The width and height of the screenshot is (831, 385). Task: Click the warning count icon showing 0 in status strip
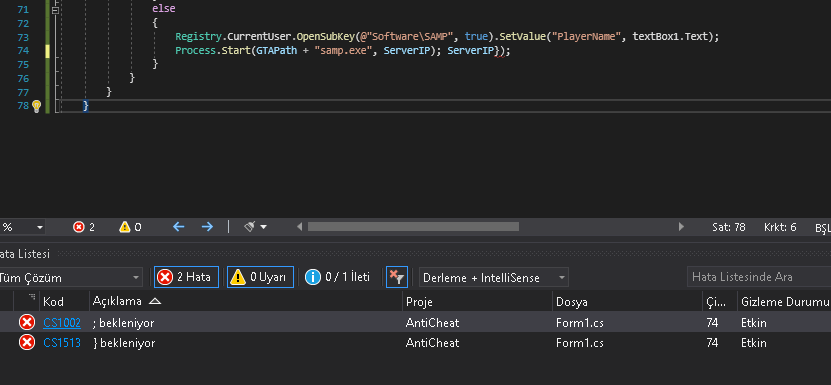pyautogui.click(x=125, y=227)
